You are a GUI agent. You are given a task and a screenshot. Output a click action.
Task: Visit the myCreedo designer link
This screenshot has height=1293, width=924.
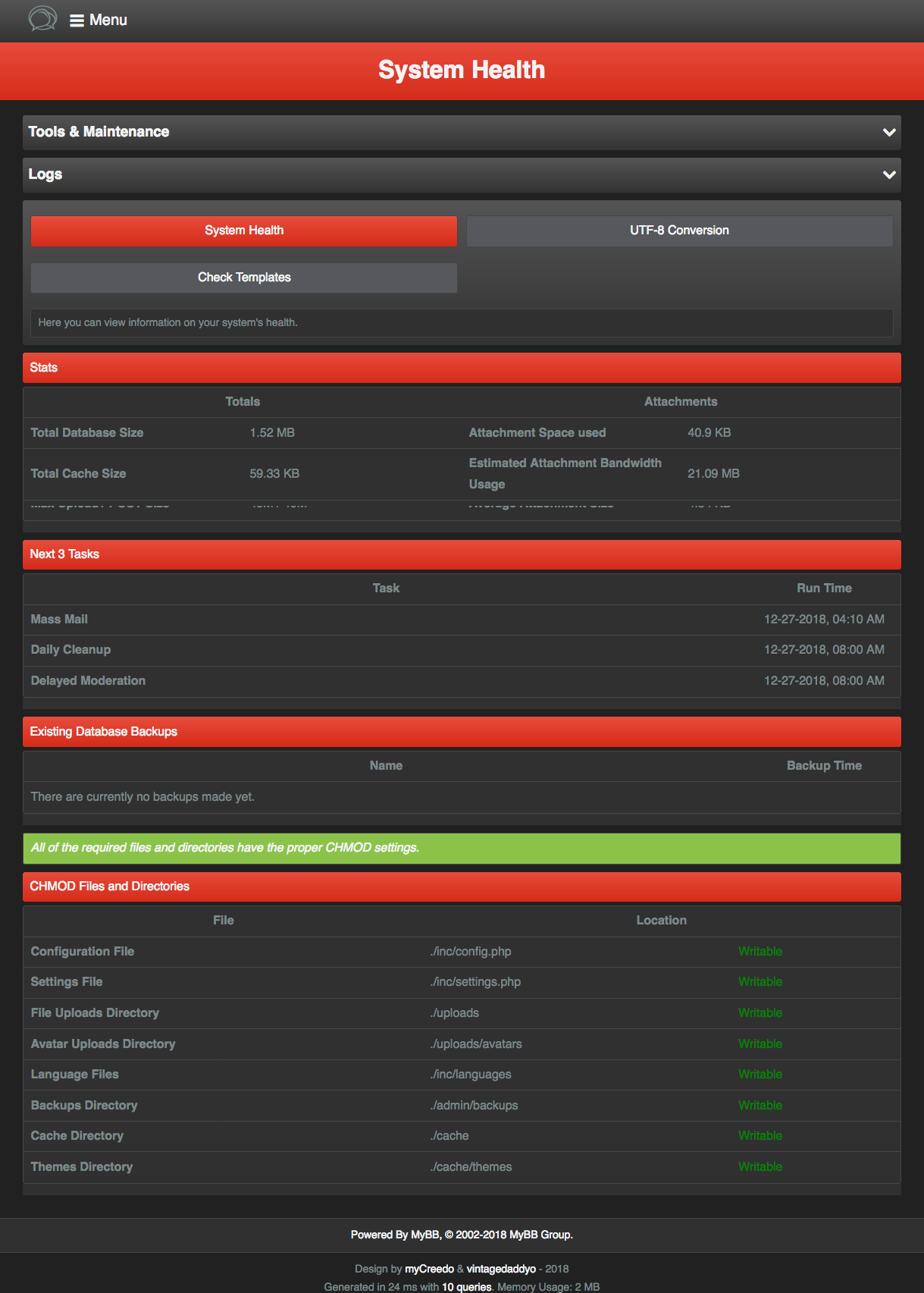429,1269
